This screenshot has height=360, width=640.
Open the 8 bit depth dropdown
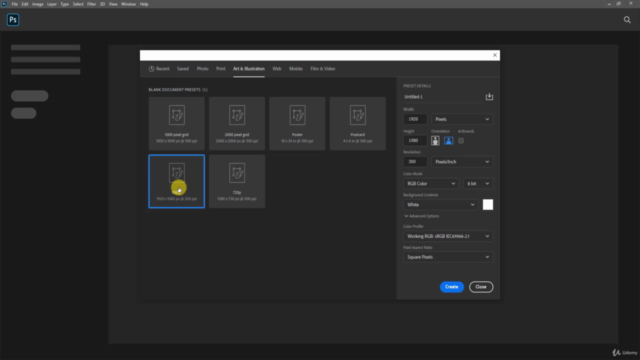pyautogui.click(x=478, y=184)
